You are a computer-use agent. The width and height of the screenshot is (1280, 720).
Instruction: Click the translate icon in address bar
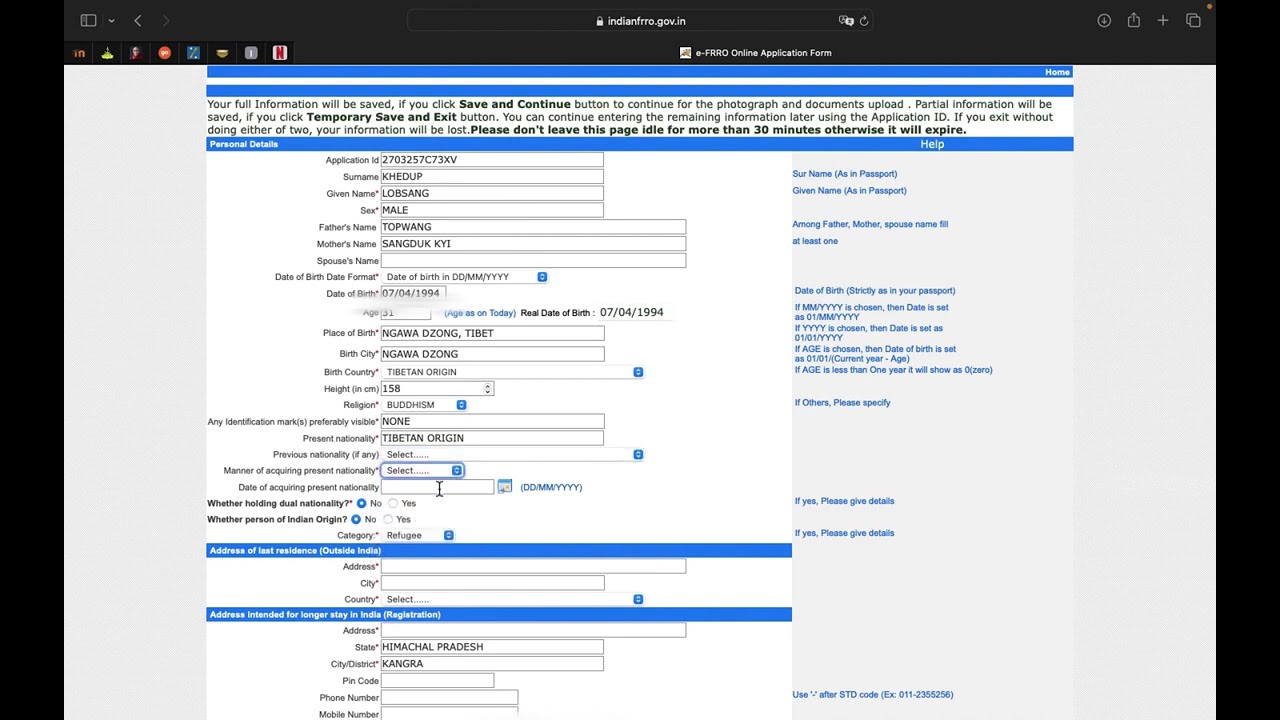(x=846, y=20)
